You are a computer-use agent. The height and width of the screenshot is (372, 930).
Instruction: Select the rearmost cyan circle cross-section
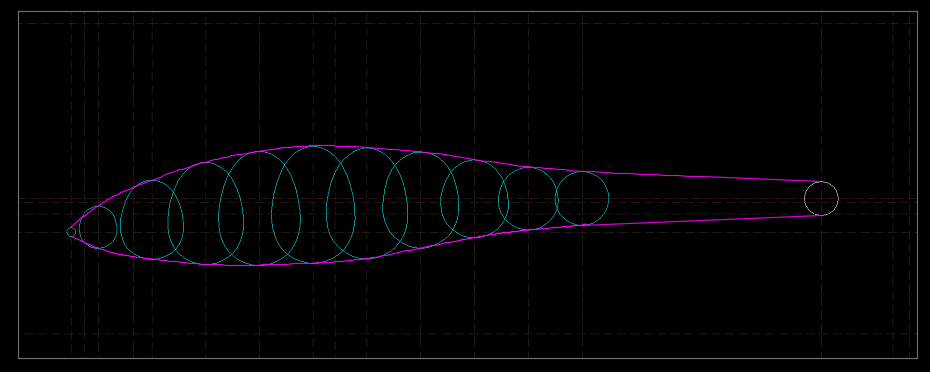pyautogui.click(x=582, y=199)
